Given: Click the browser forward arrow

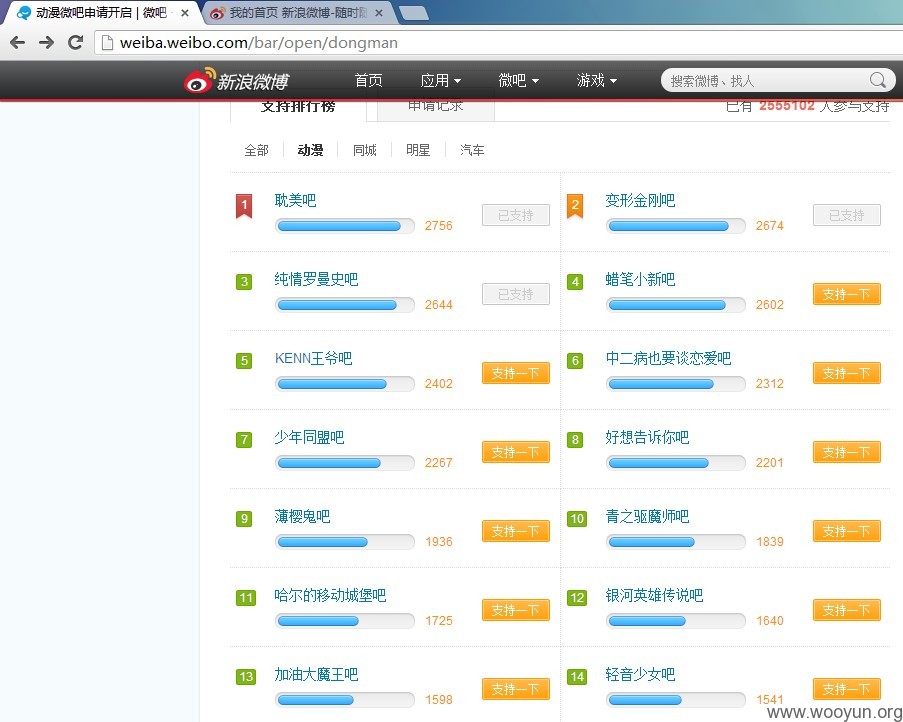Looking at the screenshot, I should [46, 43].
